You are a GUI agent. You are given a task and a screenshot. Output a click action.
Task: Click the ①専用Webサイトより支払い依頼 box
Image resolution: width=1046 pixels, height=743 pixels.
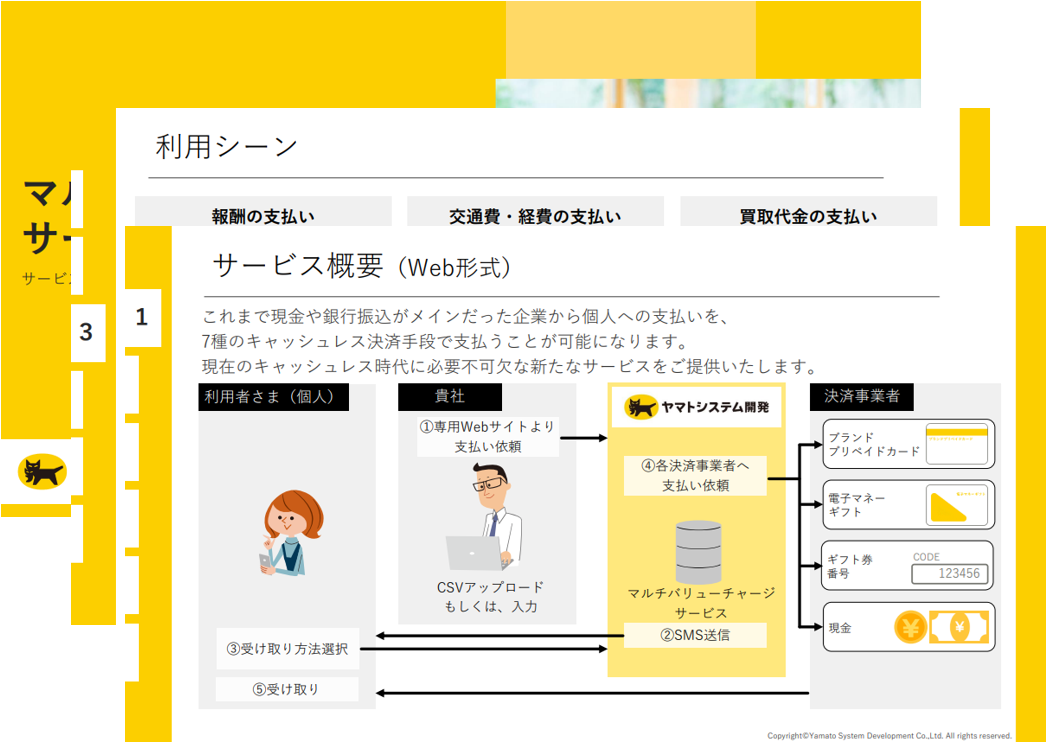coord(487,437)
